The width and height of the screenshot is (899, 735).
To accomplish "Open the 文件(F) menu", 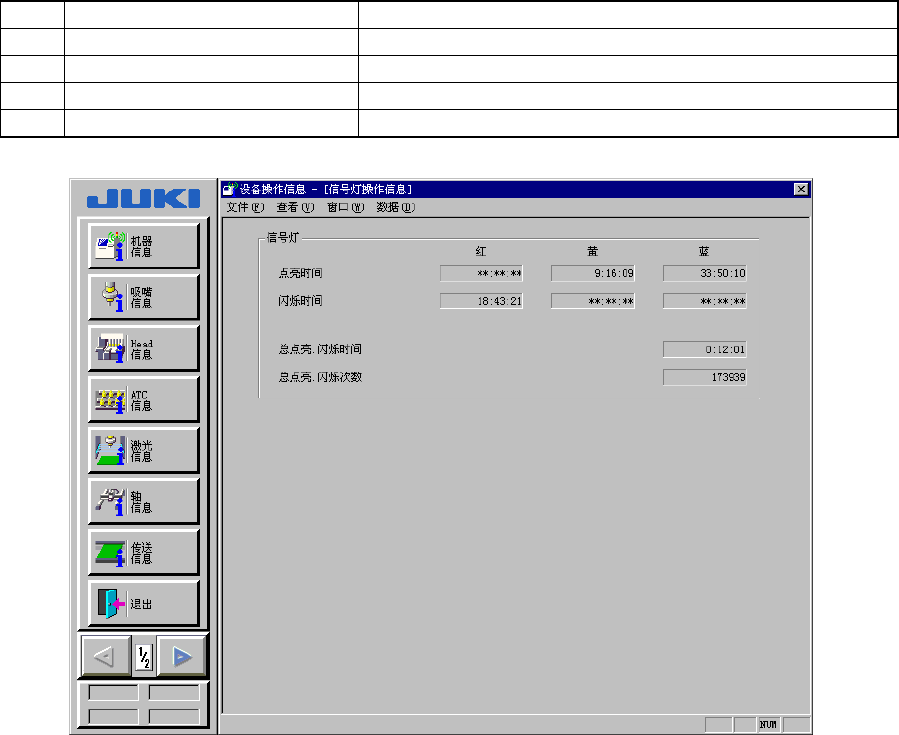I will (x=245, y=208).
